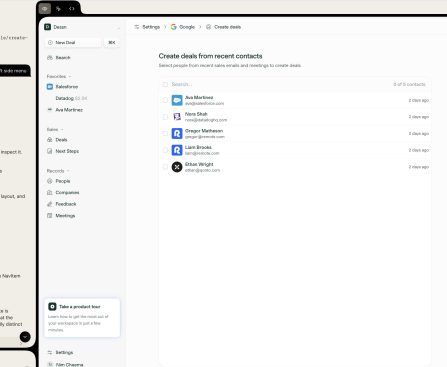Click the Settings sliders icon in sidebar

pos(50,352)
